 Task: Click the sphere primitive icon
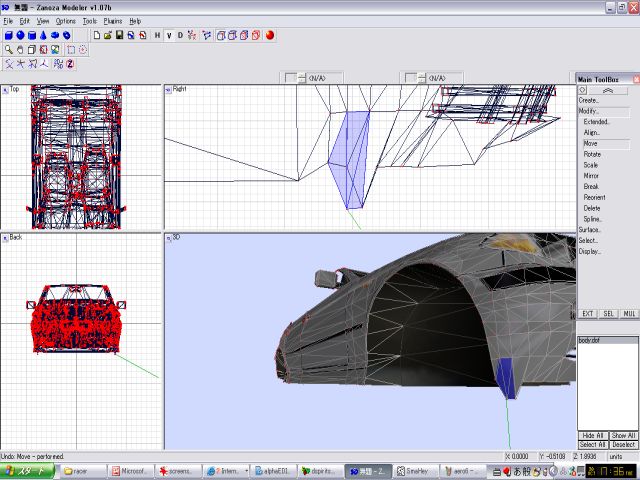pyautogui.click(x=21, y=35)
